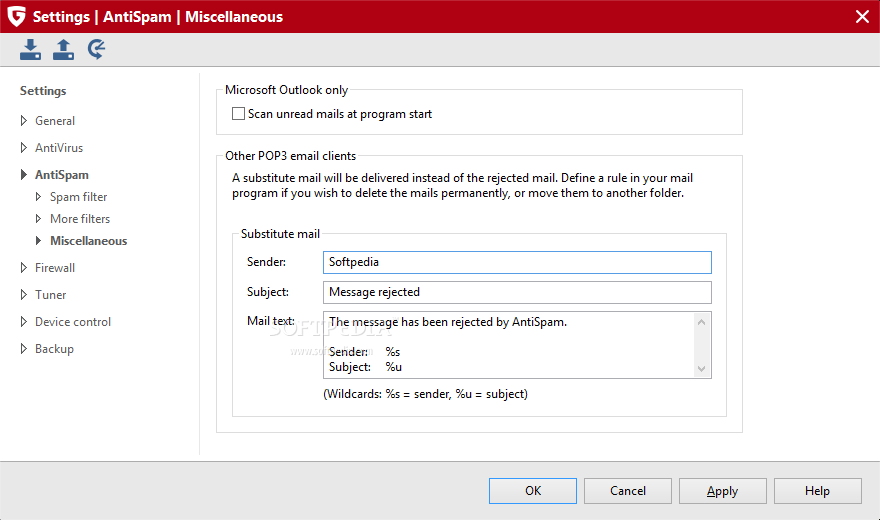Click the Wildcards hint text
This screenshot has width=880, height=520.
pos(425,394)
